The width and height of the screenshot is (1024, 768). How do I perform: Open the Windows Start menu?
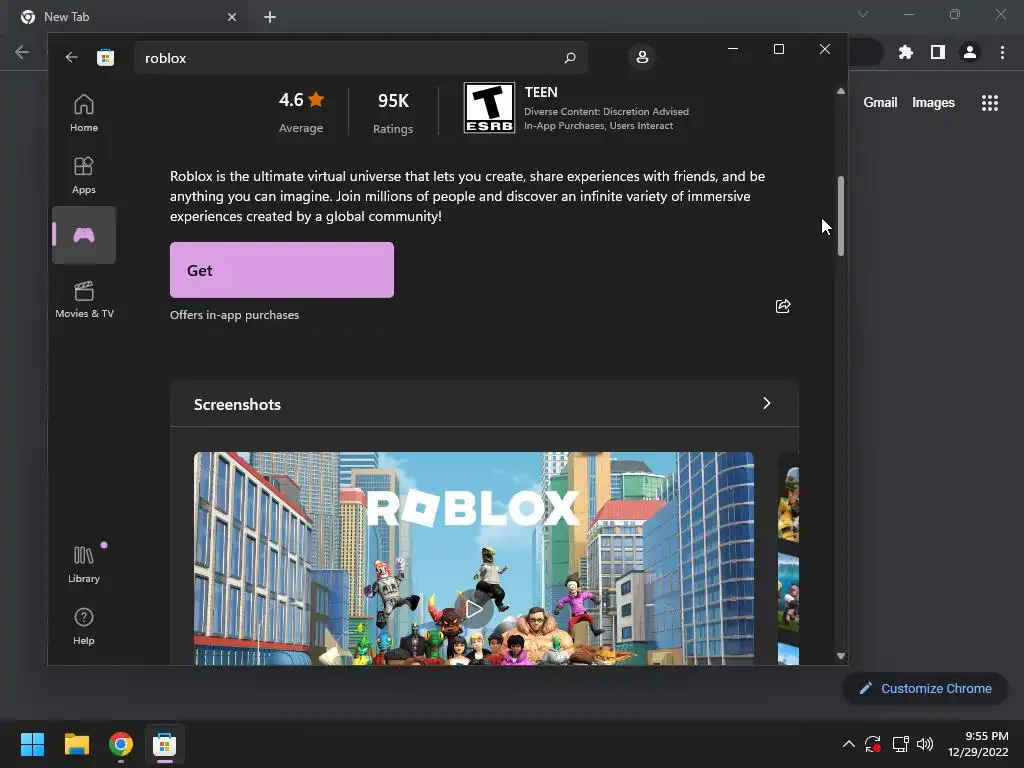pos(32,744)
